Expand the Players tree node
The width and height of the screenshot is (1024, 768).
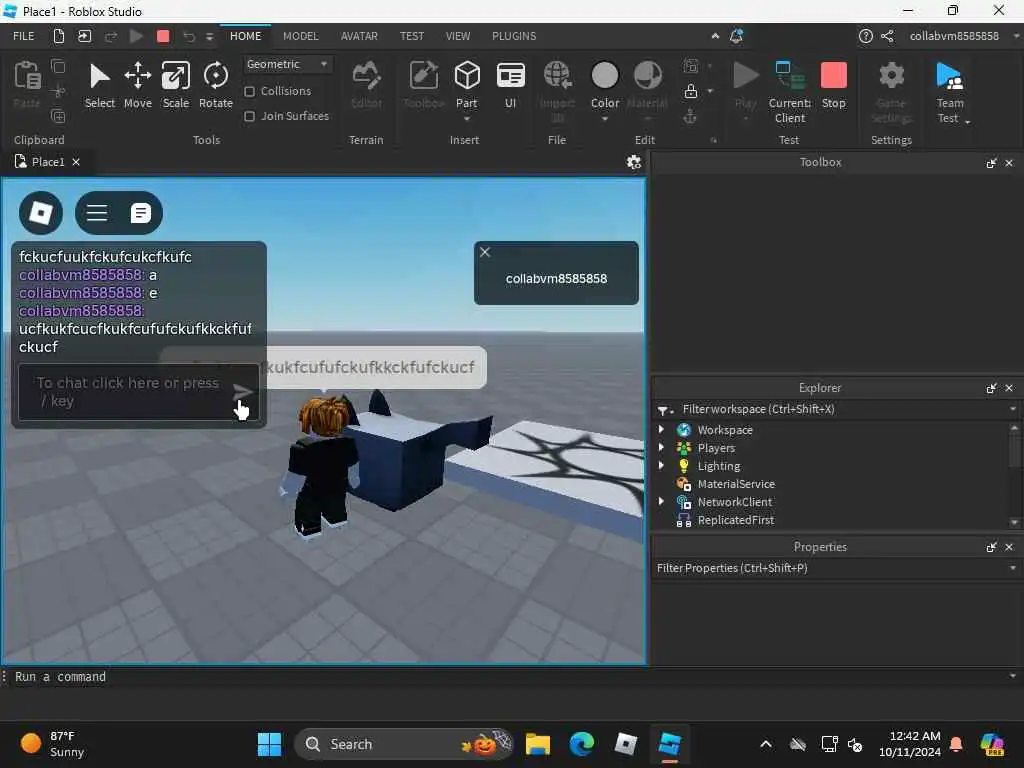661,447
